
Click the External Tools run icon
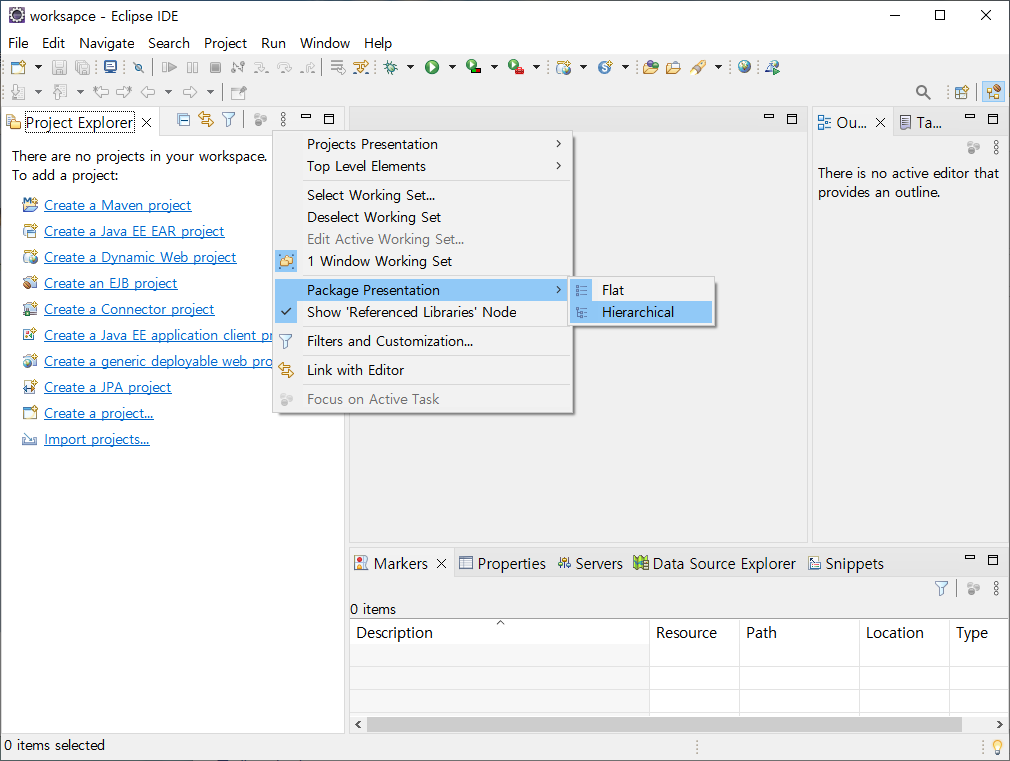pyautogui.click(x=516, y=67)
